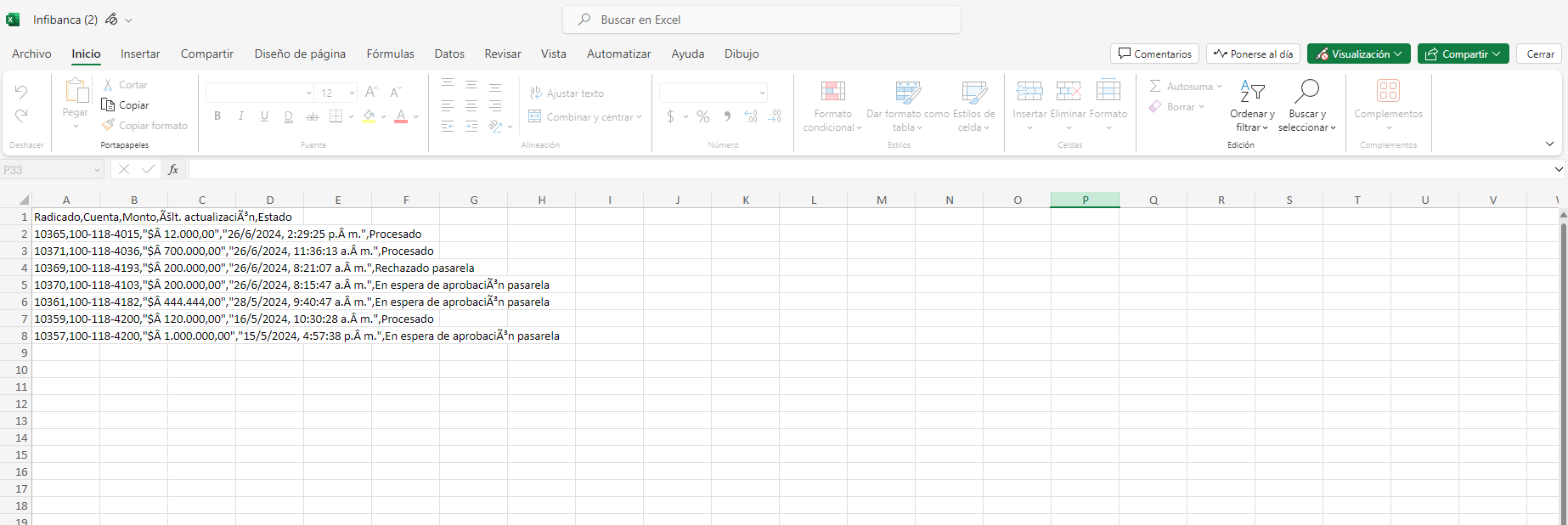Viewport: 1568px width, 525px height.
Task: Decrease font size with A-down icon
Action: pos(395,93)
